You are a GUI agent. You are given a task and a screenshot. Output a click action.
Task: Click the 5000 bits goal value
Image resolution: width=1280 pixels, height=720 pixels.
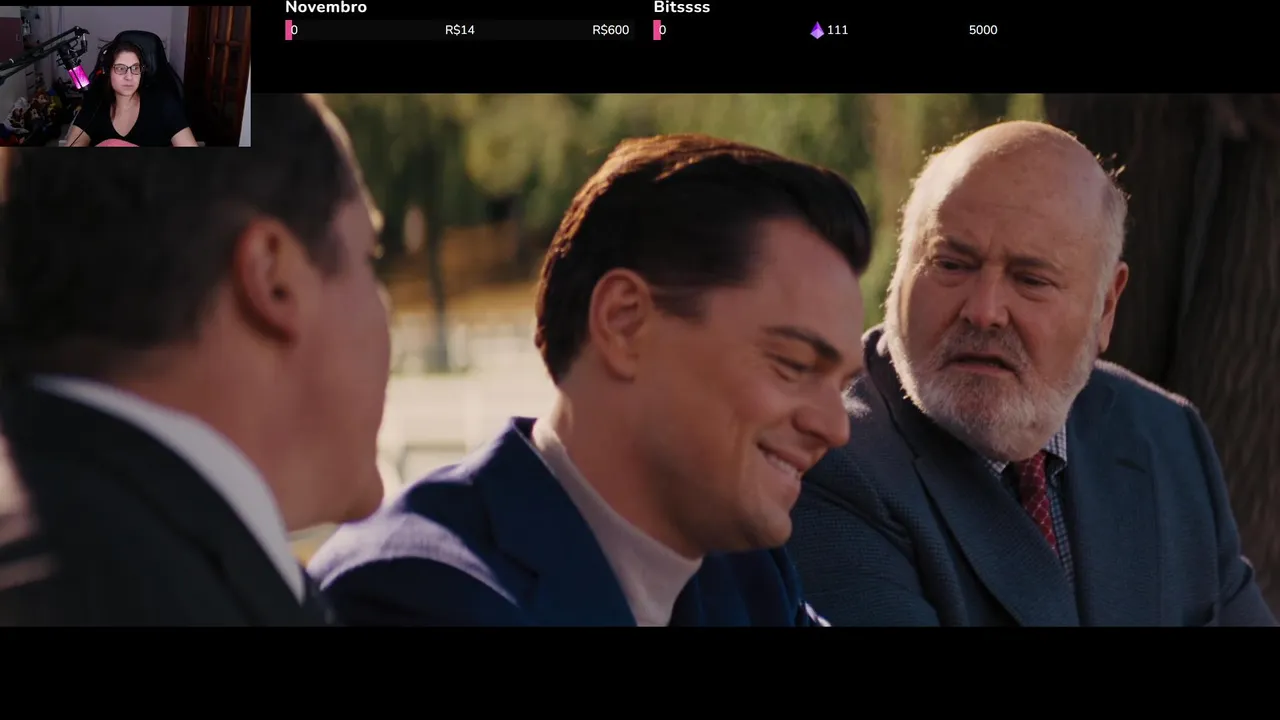click(x=983, y=30)
